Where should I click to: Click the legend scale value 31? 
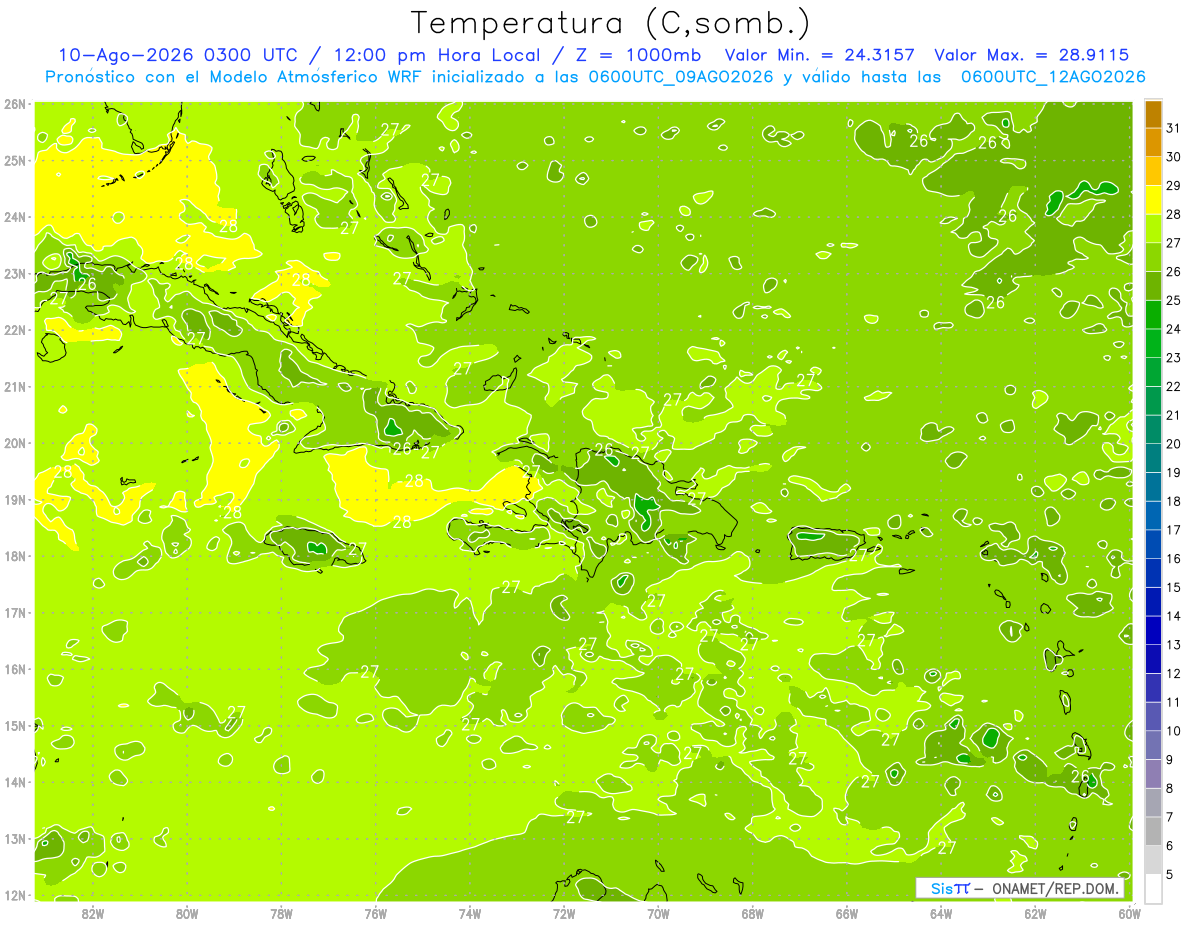[1173, 128]
